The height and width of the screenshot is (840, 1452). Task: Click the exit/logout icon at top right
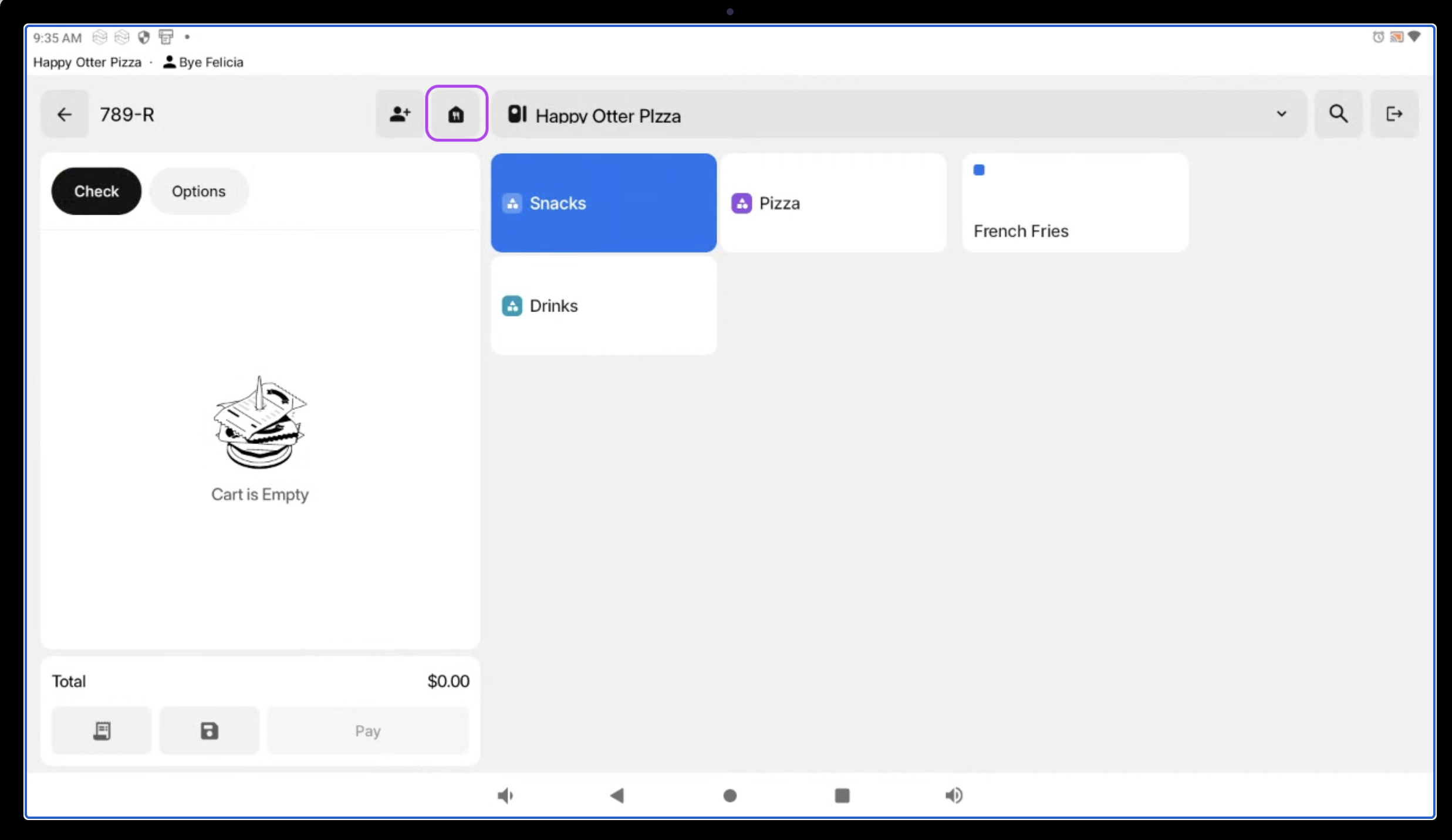pos(1394,114)
